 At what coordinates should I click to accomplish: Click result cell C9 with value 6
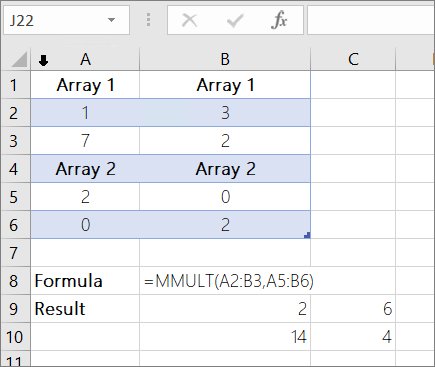coord(353,309)
